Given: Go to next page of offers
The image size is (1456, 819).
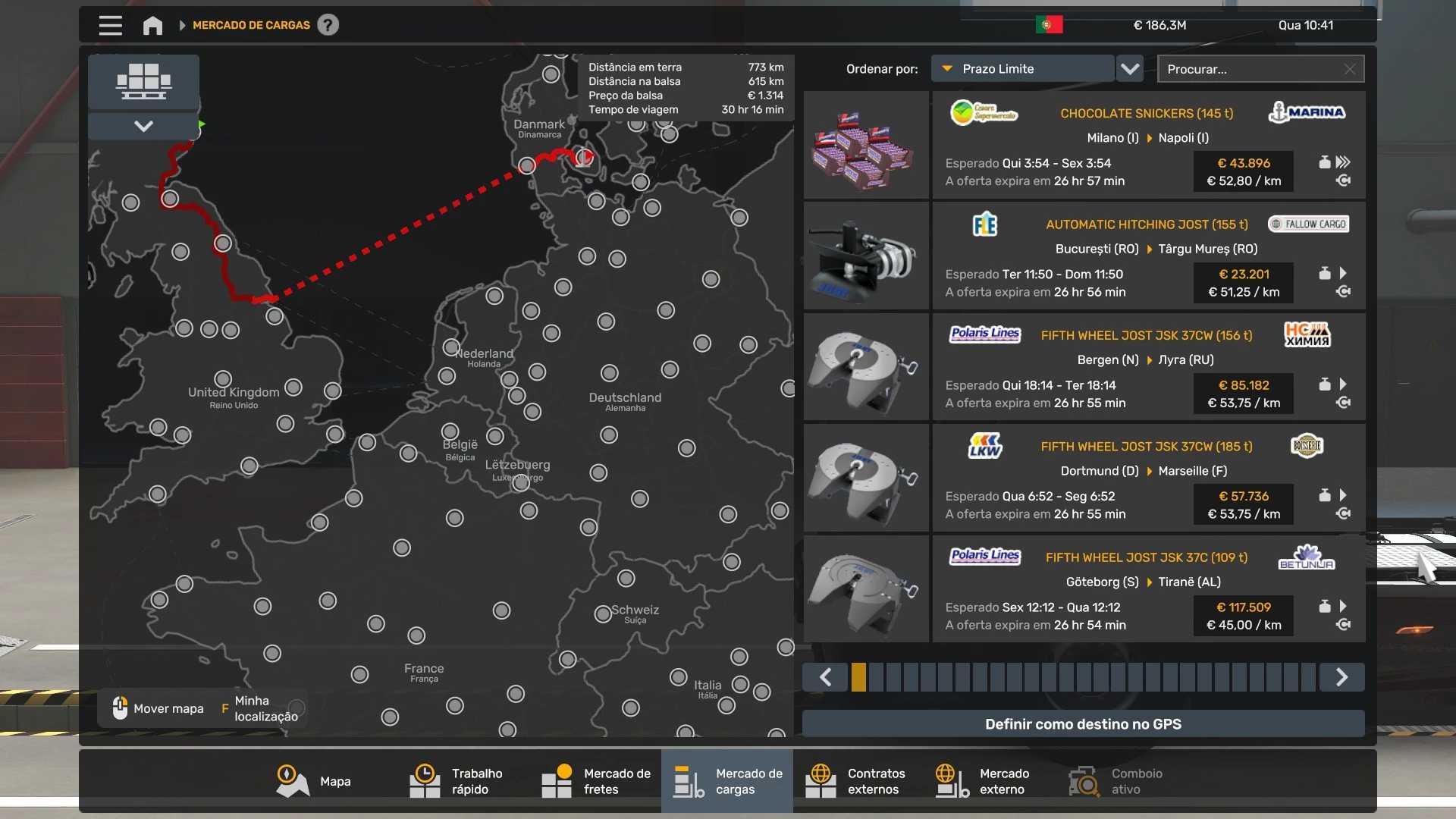Looking at the screenshot, I should coord(1341,677).
